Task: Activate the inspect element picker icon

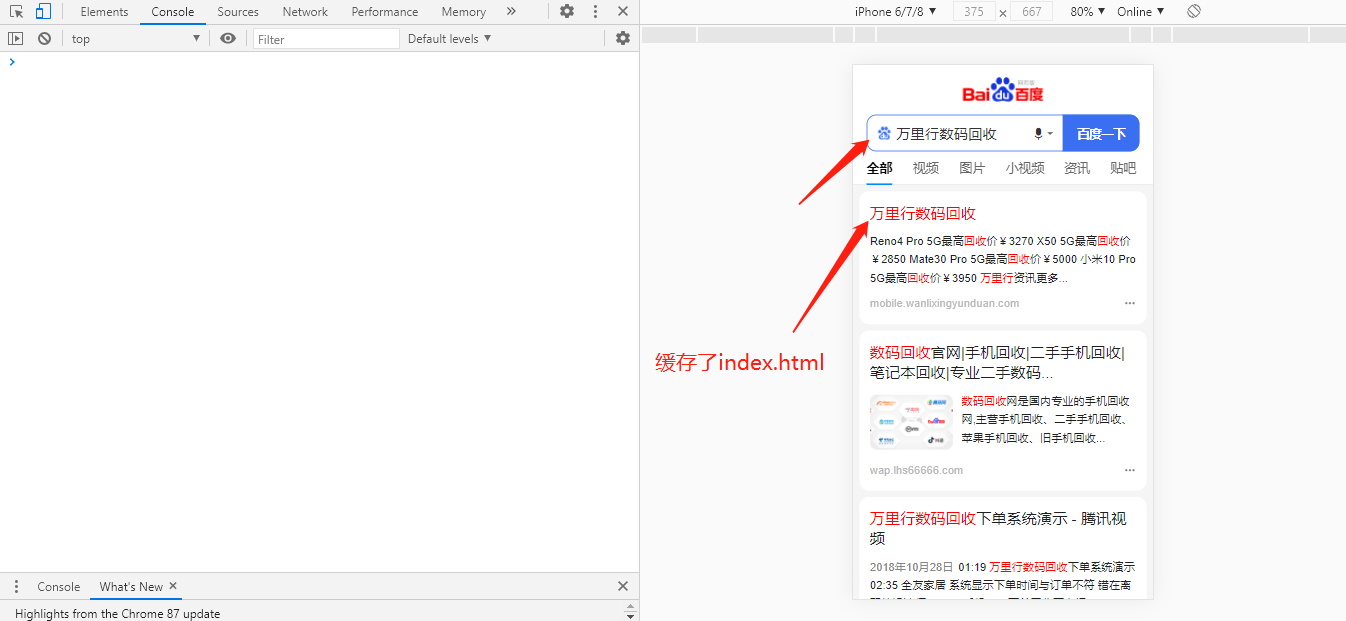Action: [x=16, y=12]
